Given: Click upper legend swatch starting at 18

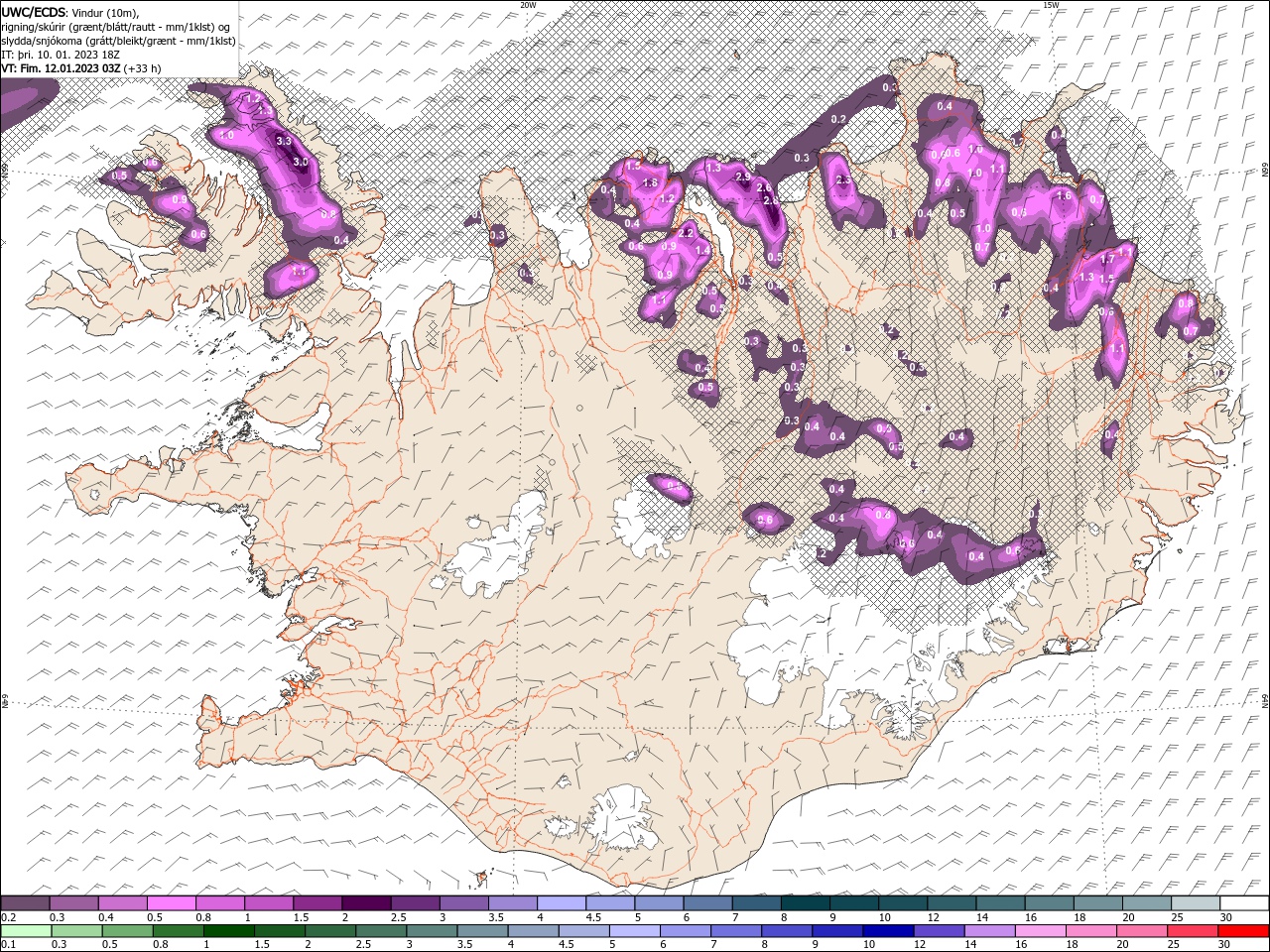Looking at the screenshot, I should point(1098,903).
